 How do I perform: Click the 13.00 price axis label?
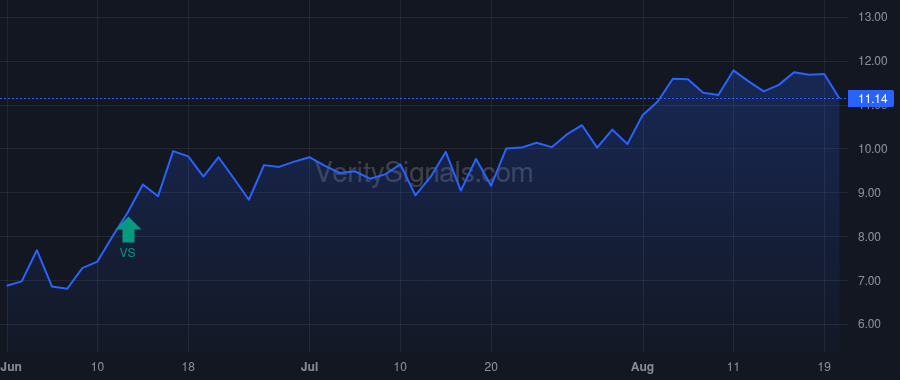[x=872, y=17]
